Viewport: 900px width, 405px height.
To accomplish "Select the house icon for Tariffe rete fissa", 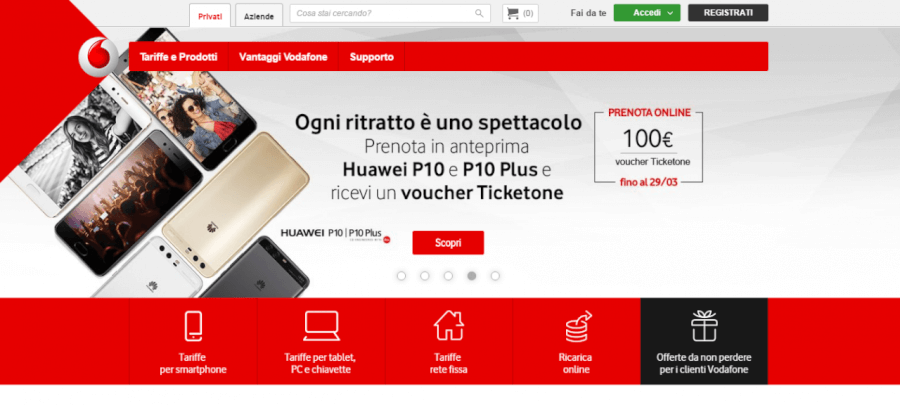I will coord(448,325).
